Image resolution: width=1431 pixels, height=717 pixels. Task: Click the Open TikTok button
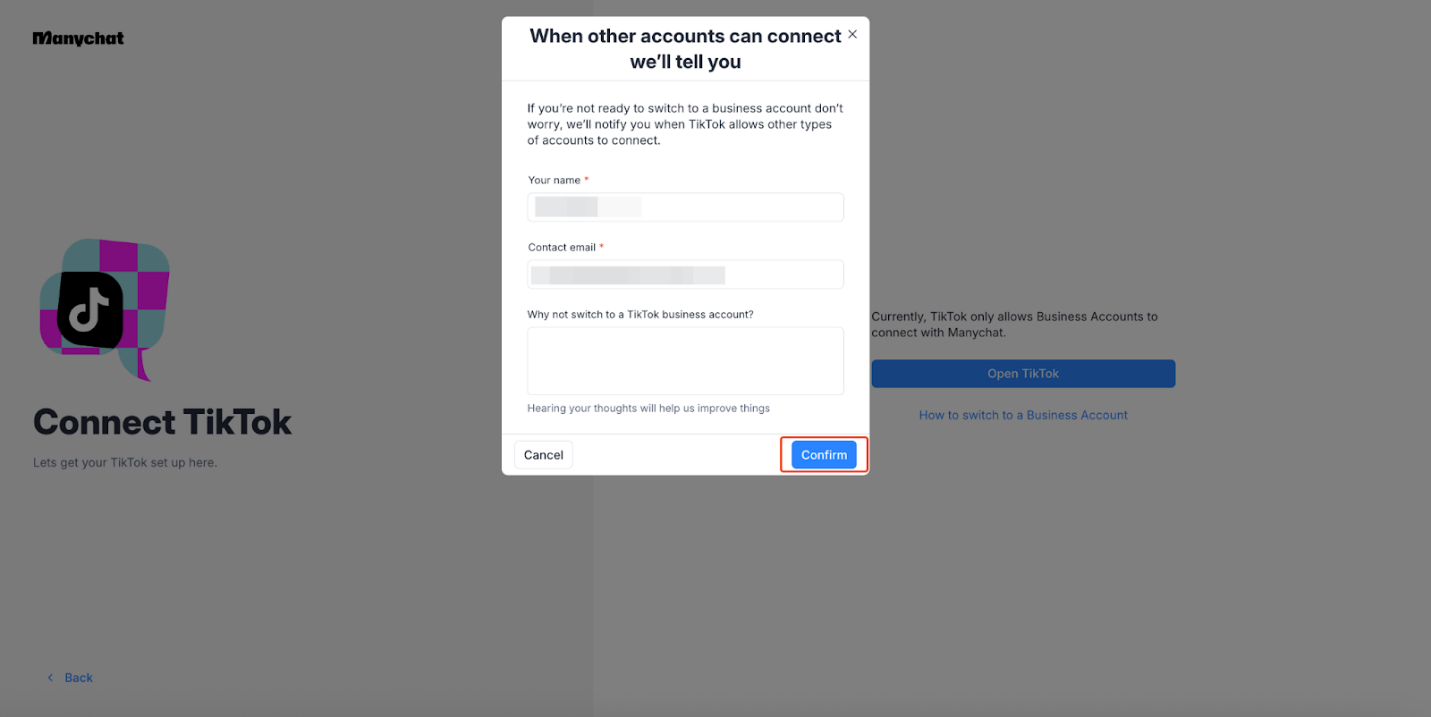[1023, 374]
